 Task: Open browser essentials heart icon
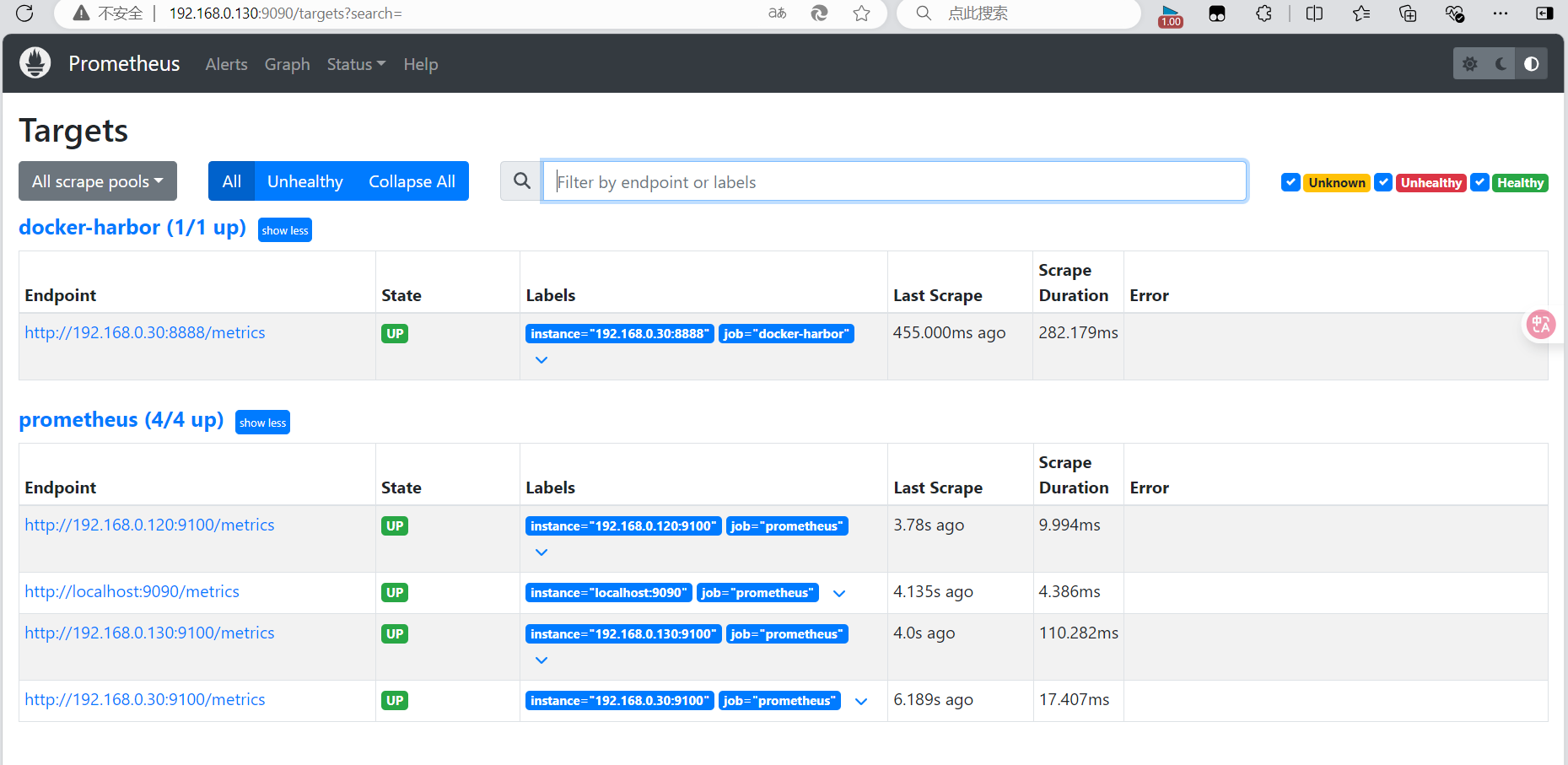click(x=1455, y=13)
